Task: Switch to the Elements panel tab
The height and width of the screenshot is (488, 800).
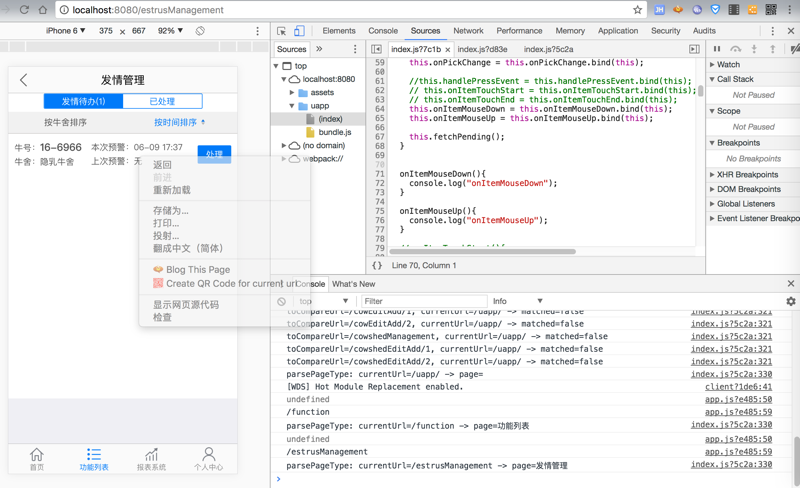Action: pos(339,31)
